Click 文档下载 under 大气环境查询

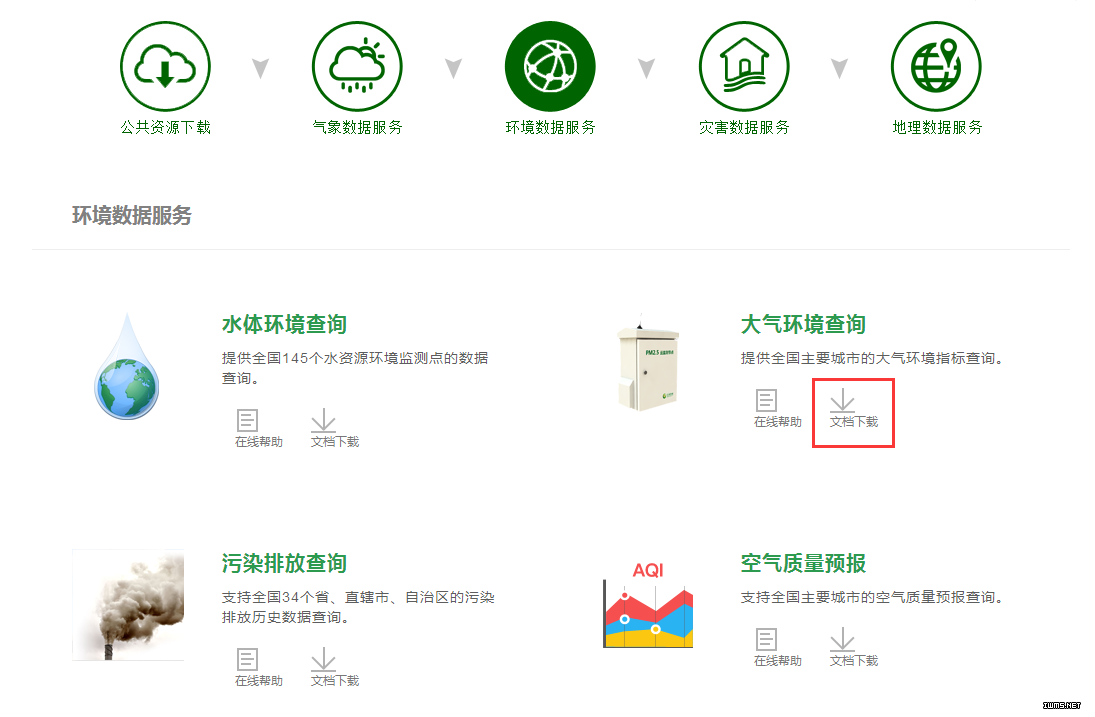point(854,408)
